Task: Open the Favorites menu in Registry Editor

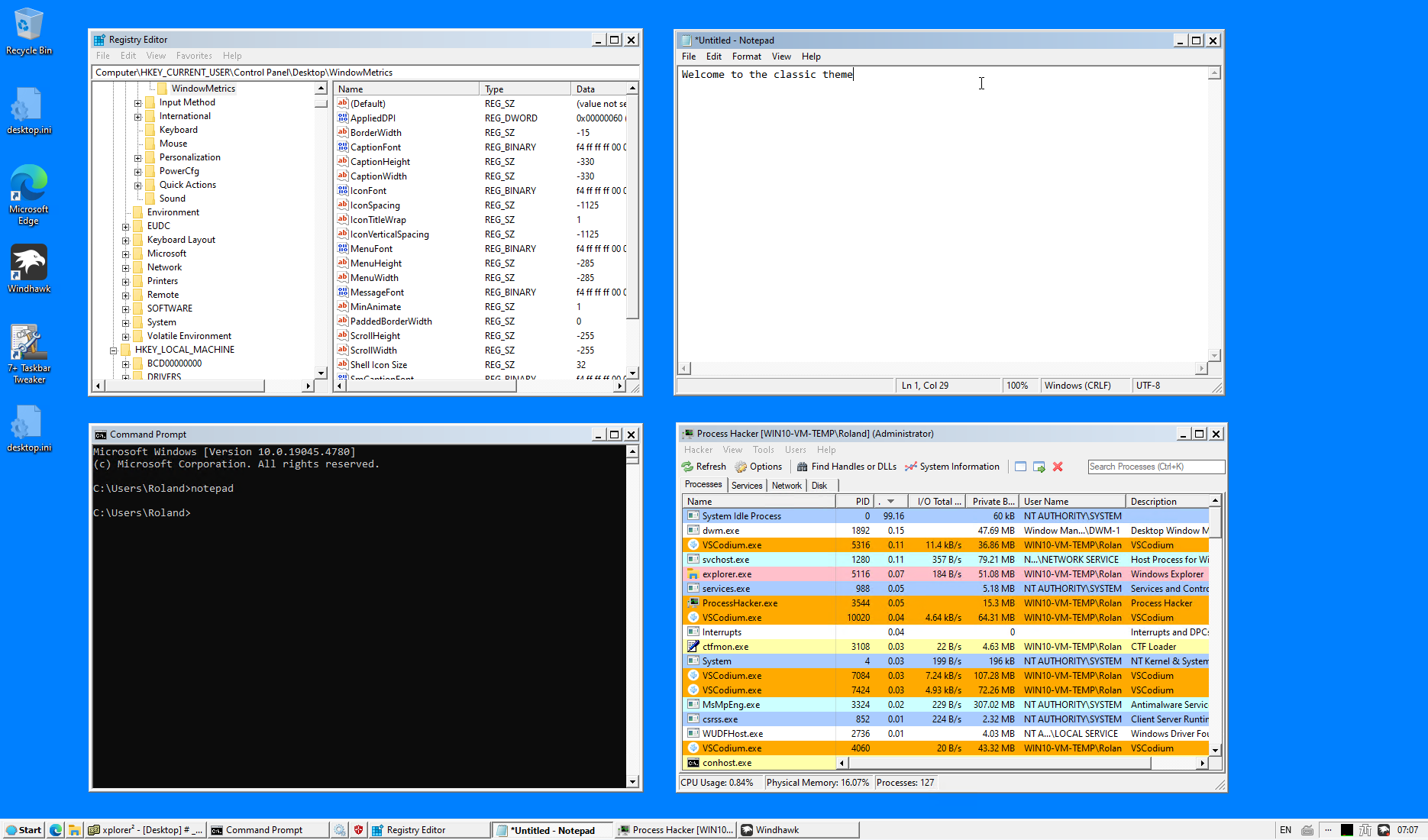Action: click(x=194, y=55)
